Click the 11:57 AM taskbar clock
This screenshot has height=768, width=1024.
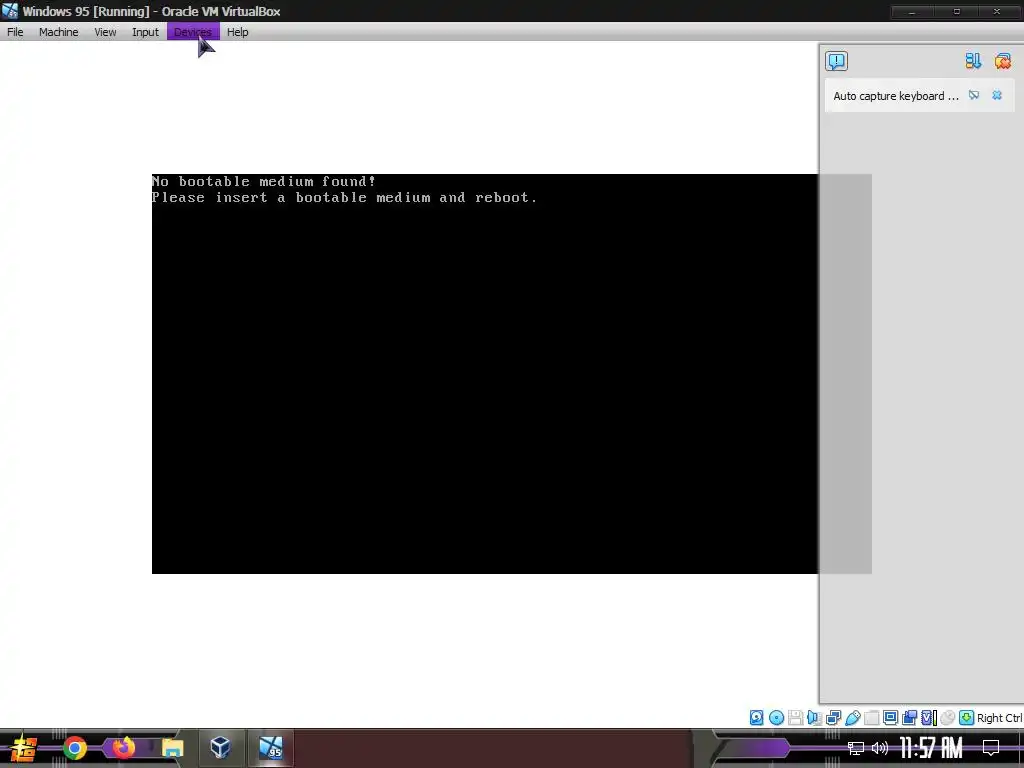pos(931,748)
